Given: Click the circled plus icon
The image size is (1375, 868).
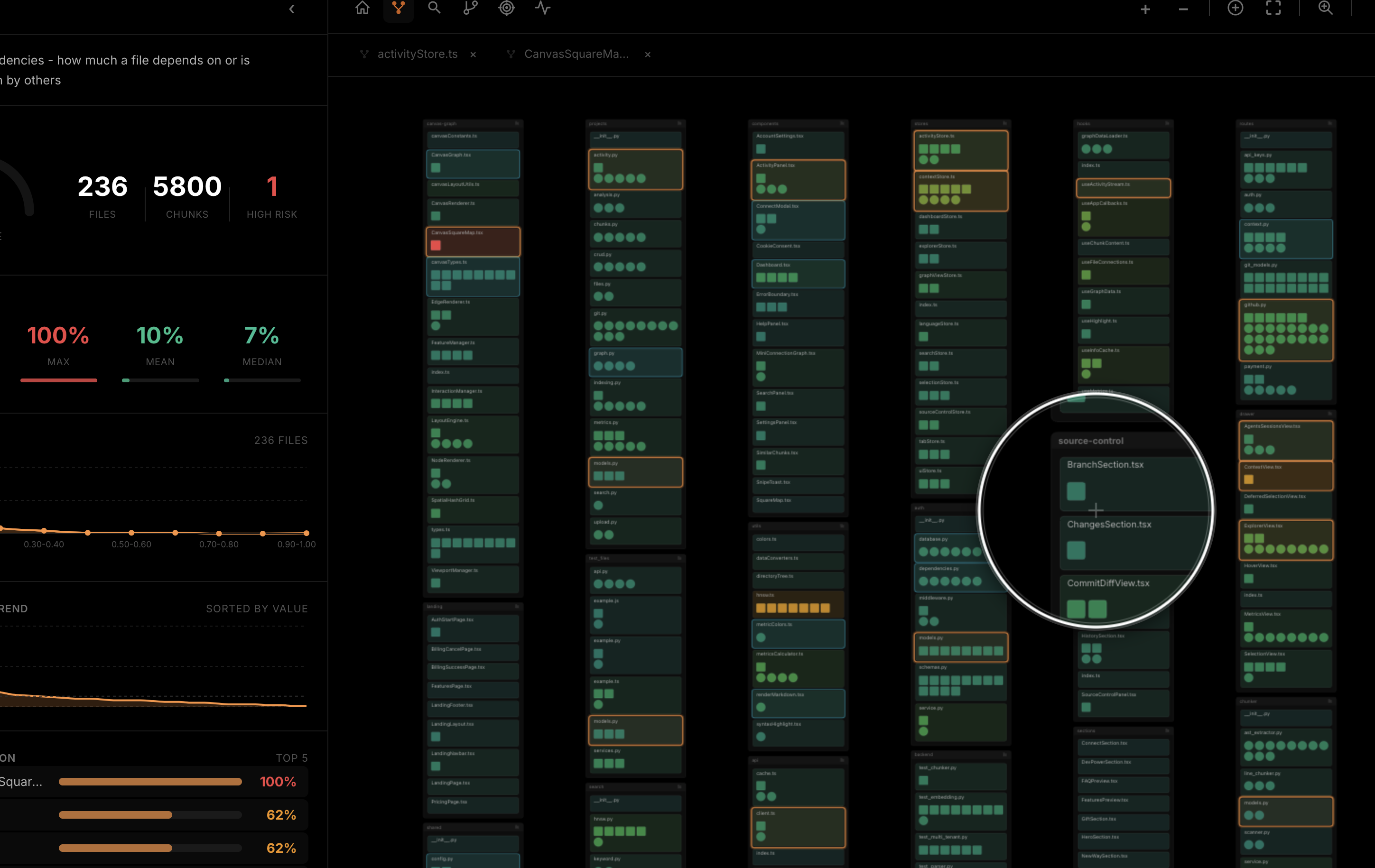Looking at the screenshot, I should tap(1235, 8).
